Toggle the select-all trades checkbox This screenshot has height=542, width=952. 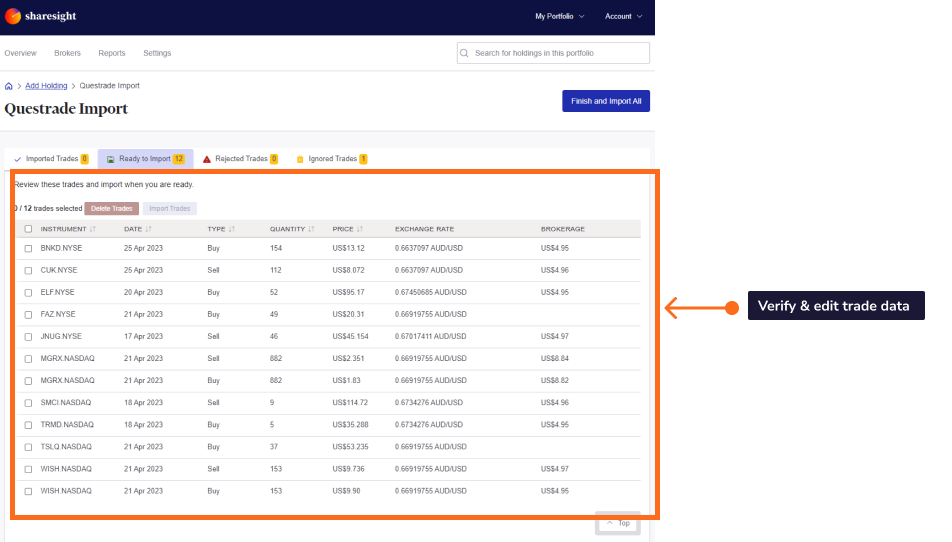click(29, 229)
